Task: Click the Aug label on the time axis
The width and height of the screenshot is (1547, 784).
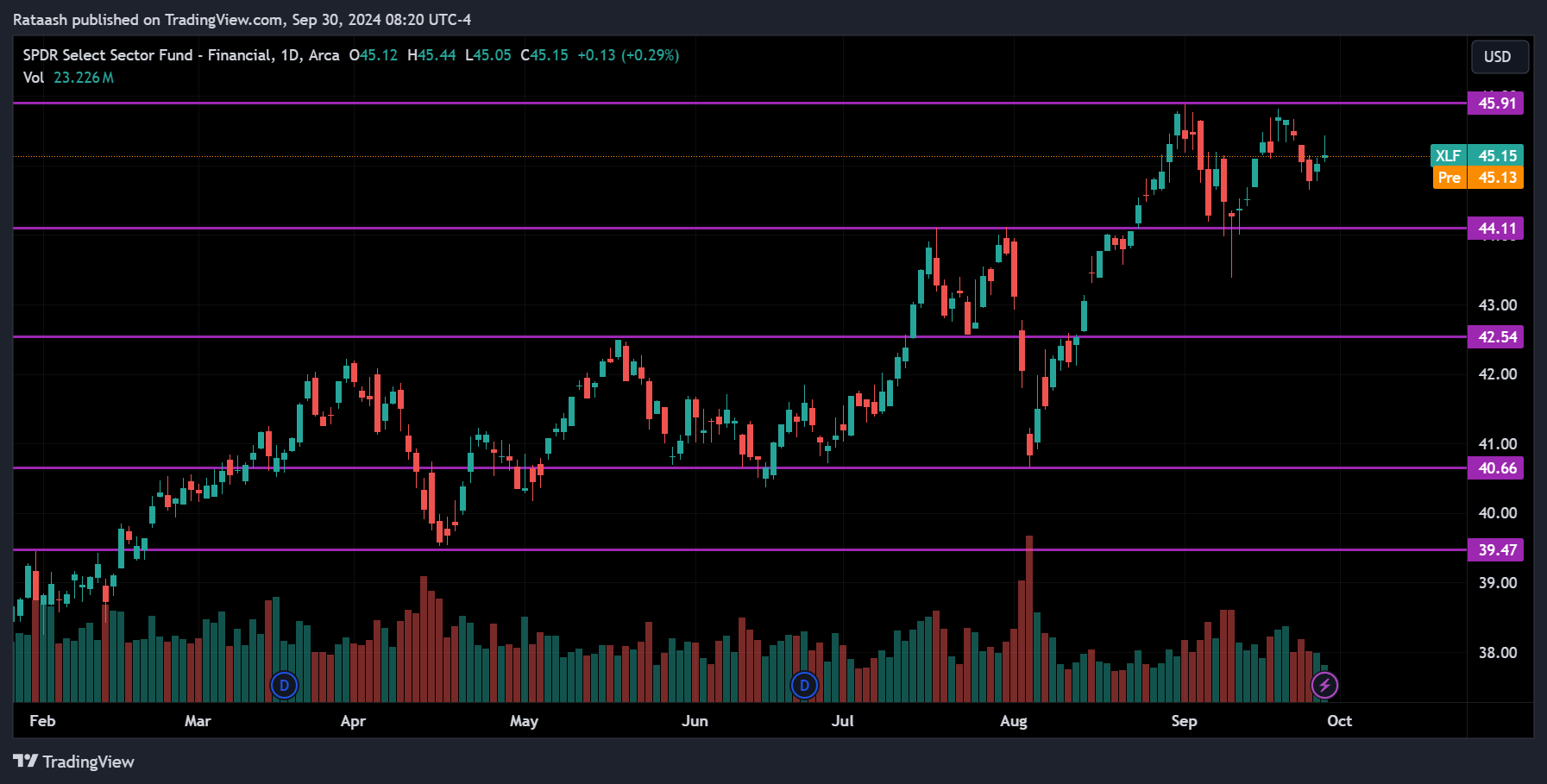Action: (1014, 721)
